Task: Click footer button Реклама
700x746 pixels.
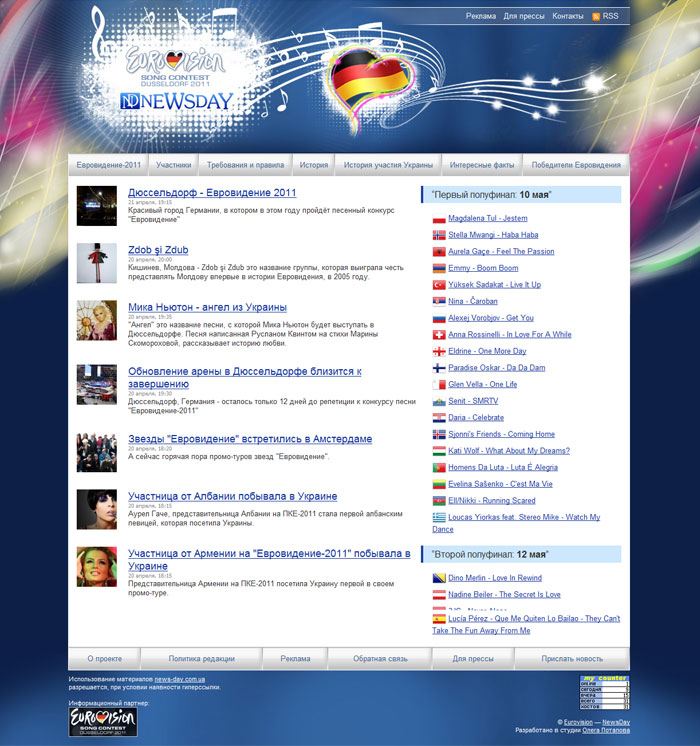Action: tap(295, 659)
